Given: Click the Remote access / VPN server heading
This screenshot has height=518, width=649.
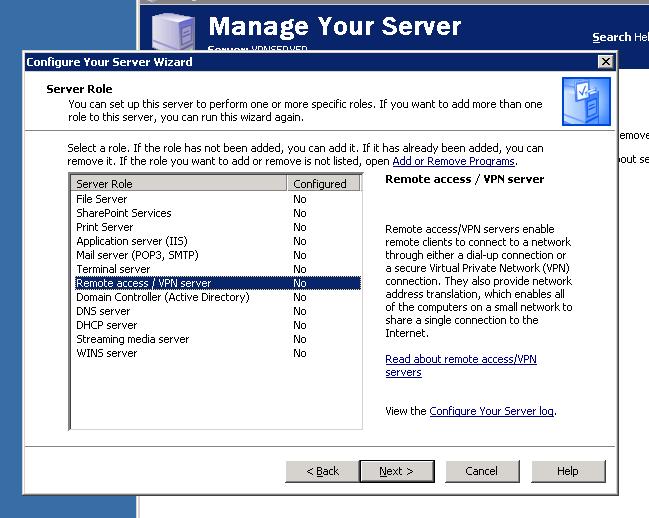Looking at the screenshot, I should point(464,179).
